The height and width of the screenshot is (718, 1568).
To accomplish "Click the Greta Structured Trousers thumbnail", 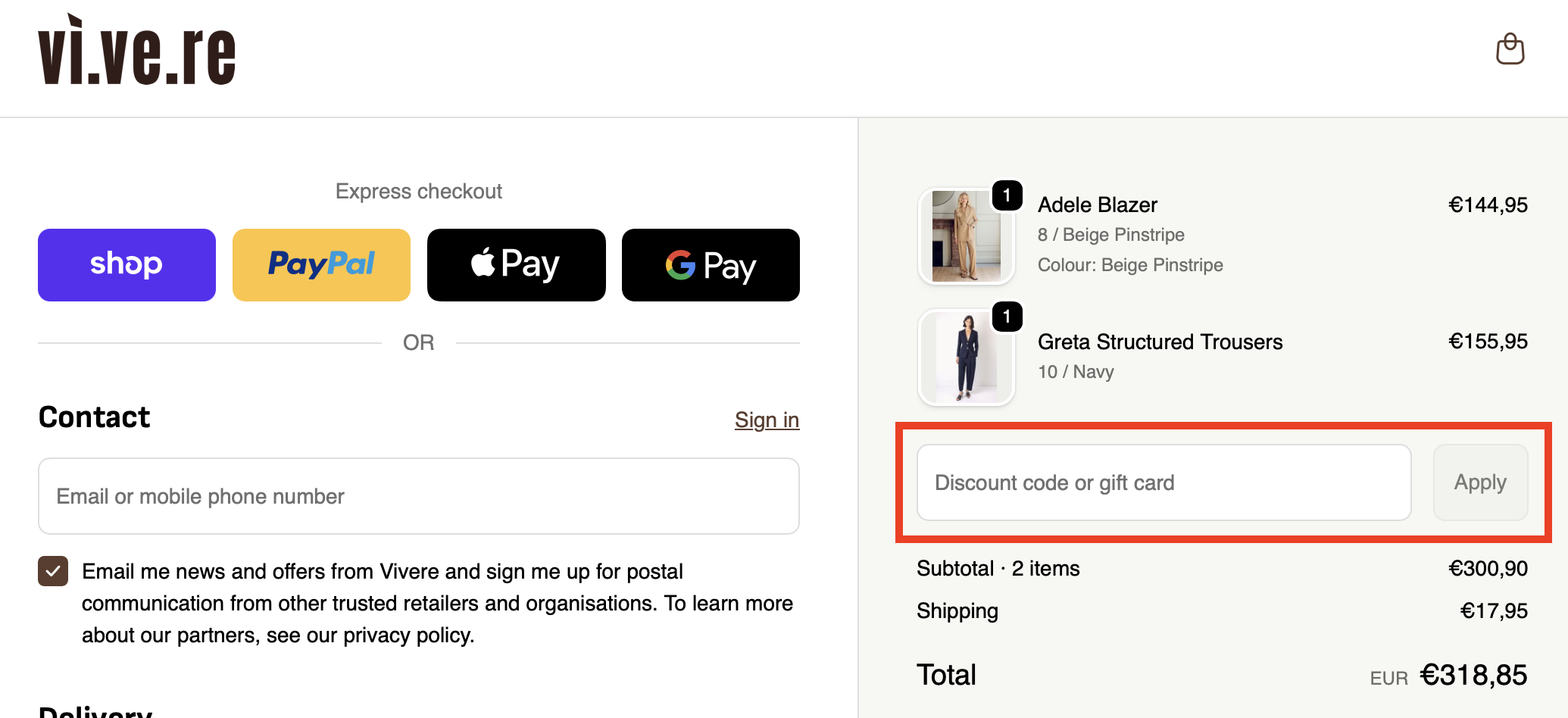I will pos(966,357).
